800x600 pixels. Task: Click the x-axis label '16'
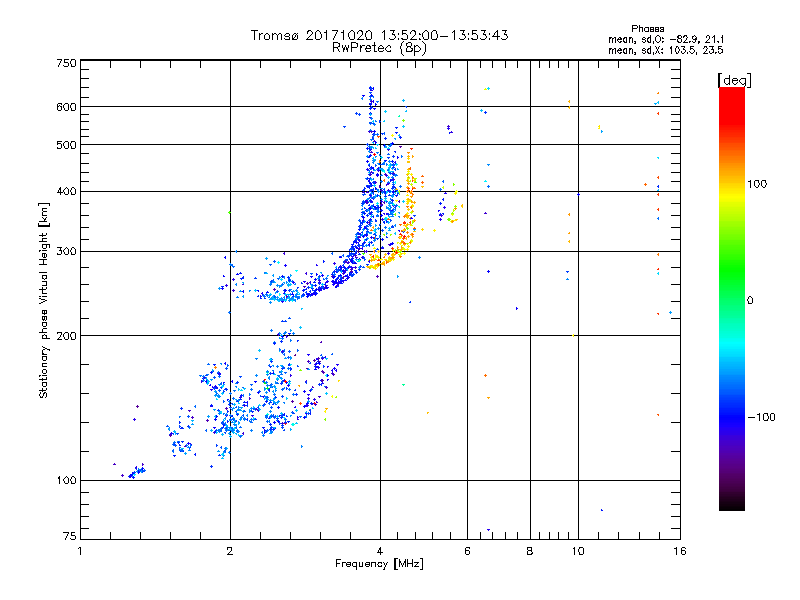(680, 551)
